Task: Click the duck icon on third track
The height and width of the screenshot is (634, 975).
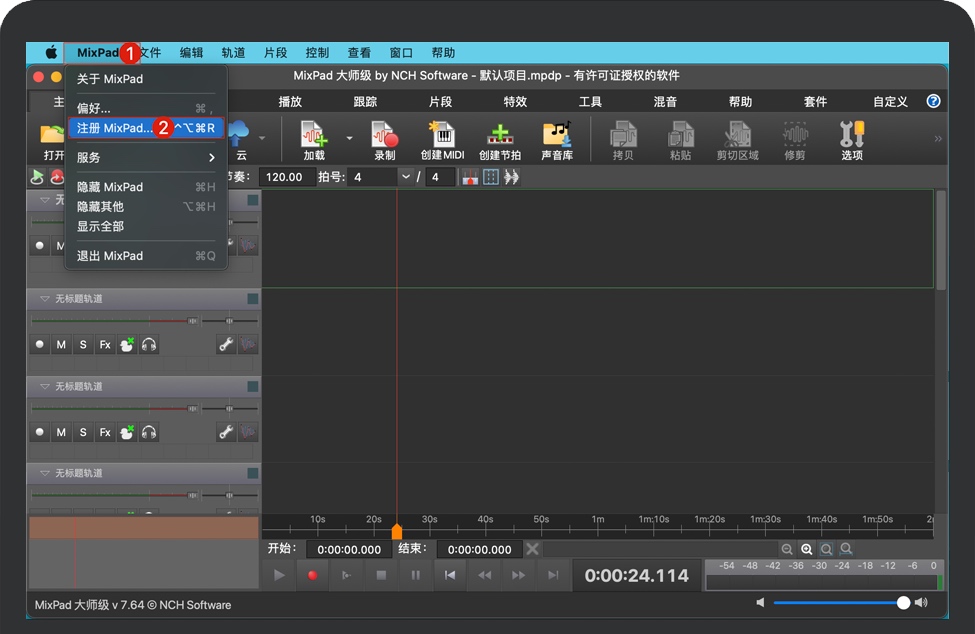Action: click(x=127, y=432)
